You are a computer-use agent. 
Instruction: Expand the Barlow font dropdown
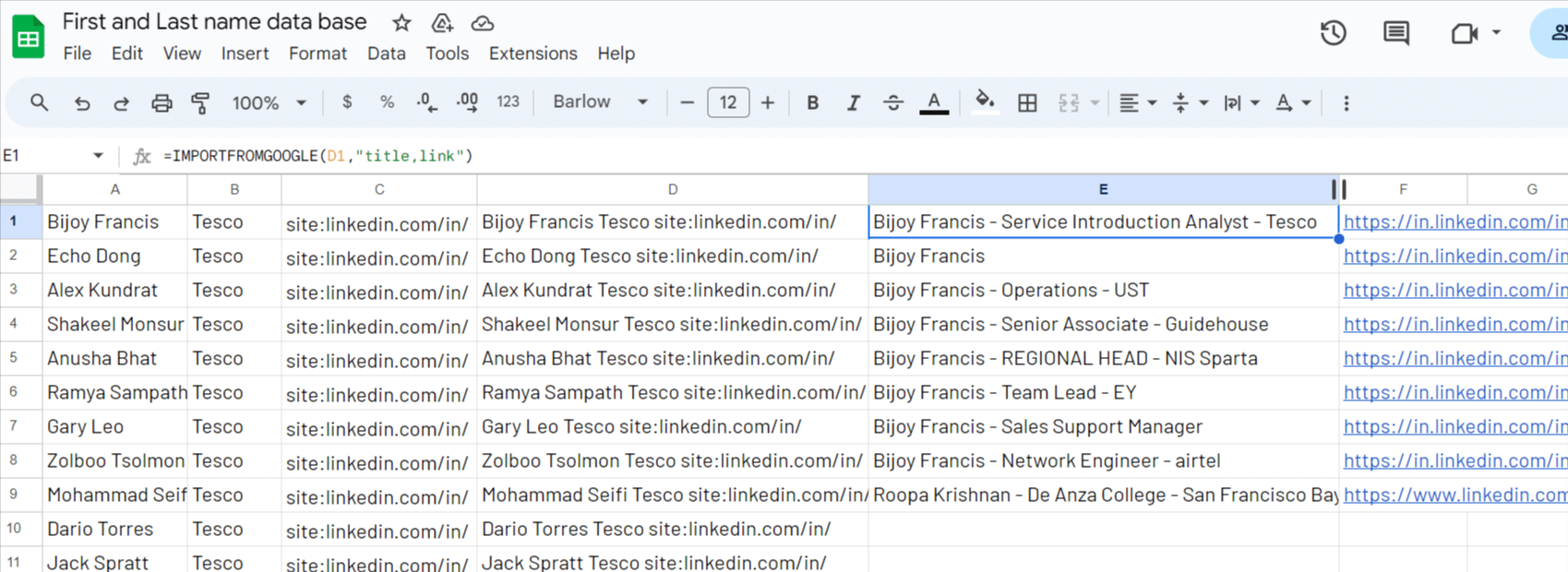600,102
